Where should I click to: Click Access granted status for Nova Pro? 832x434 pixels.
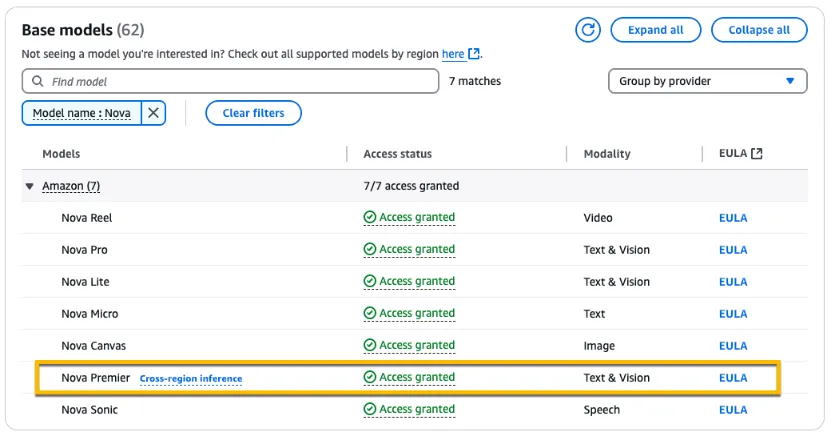(409, 249)
